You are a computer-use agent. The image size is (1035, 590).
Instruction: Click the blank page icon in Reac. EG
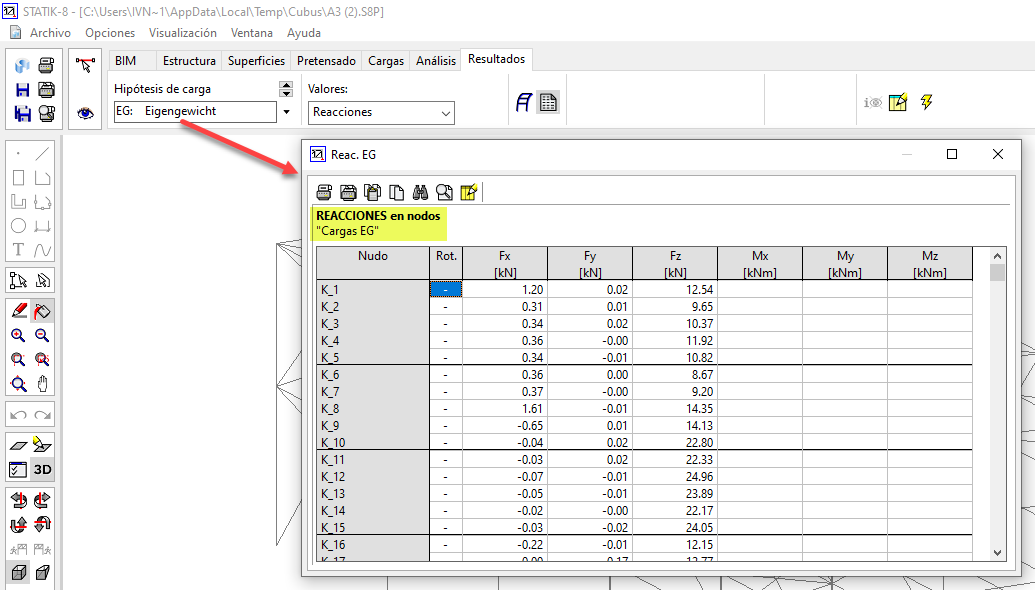point(396,192)
